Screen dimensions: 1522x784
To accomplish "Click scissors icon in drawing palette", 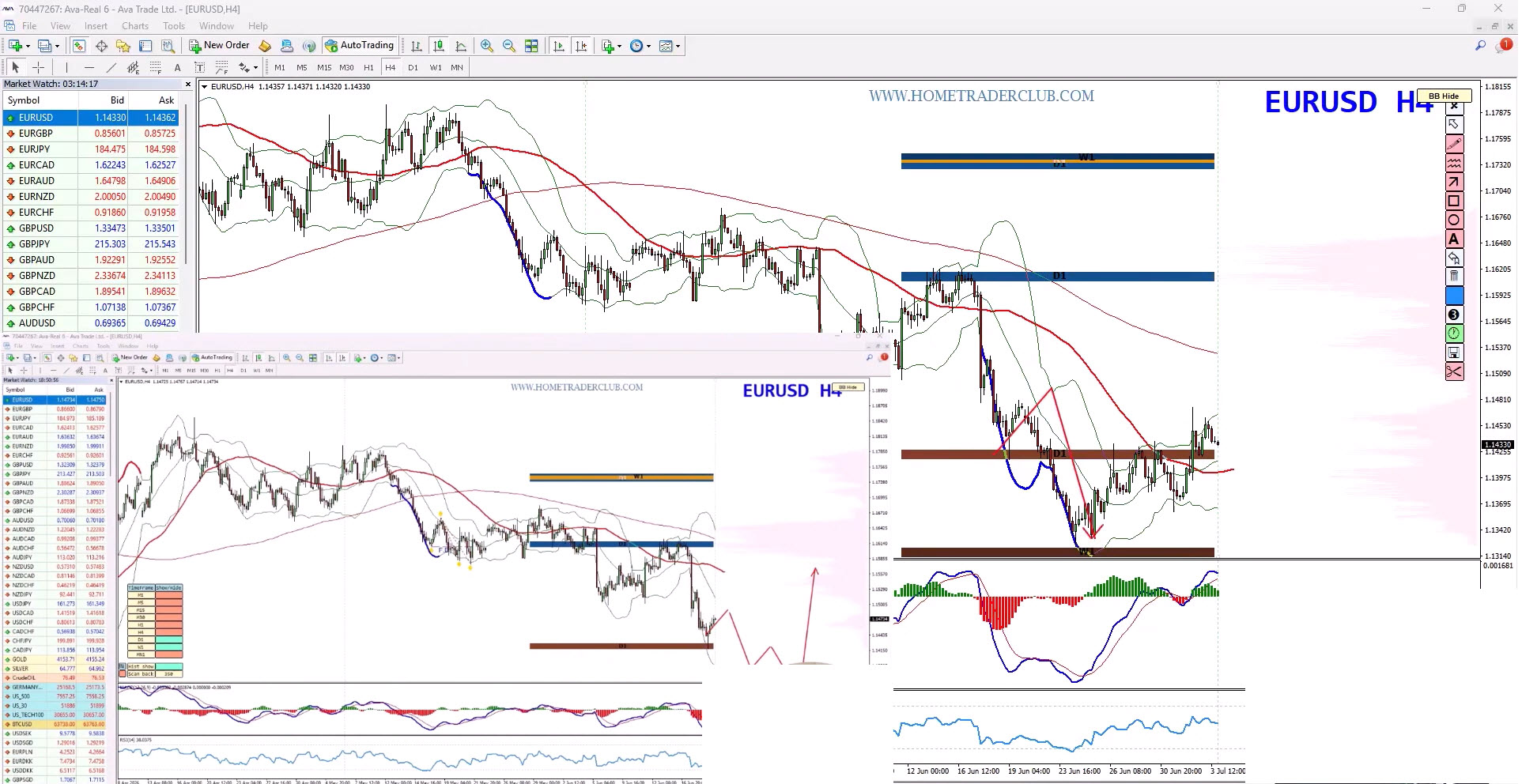I will coord(1454,371).
